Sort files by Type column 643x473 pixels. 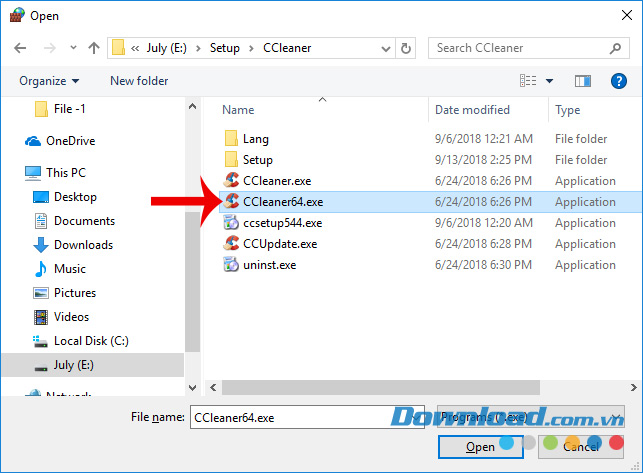click(568, 110)
